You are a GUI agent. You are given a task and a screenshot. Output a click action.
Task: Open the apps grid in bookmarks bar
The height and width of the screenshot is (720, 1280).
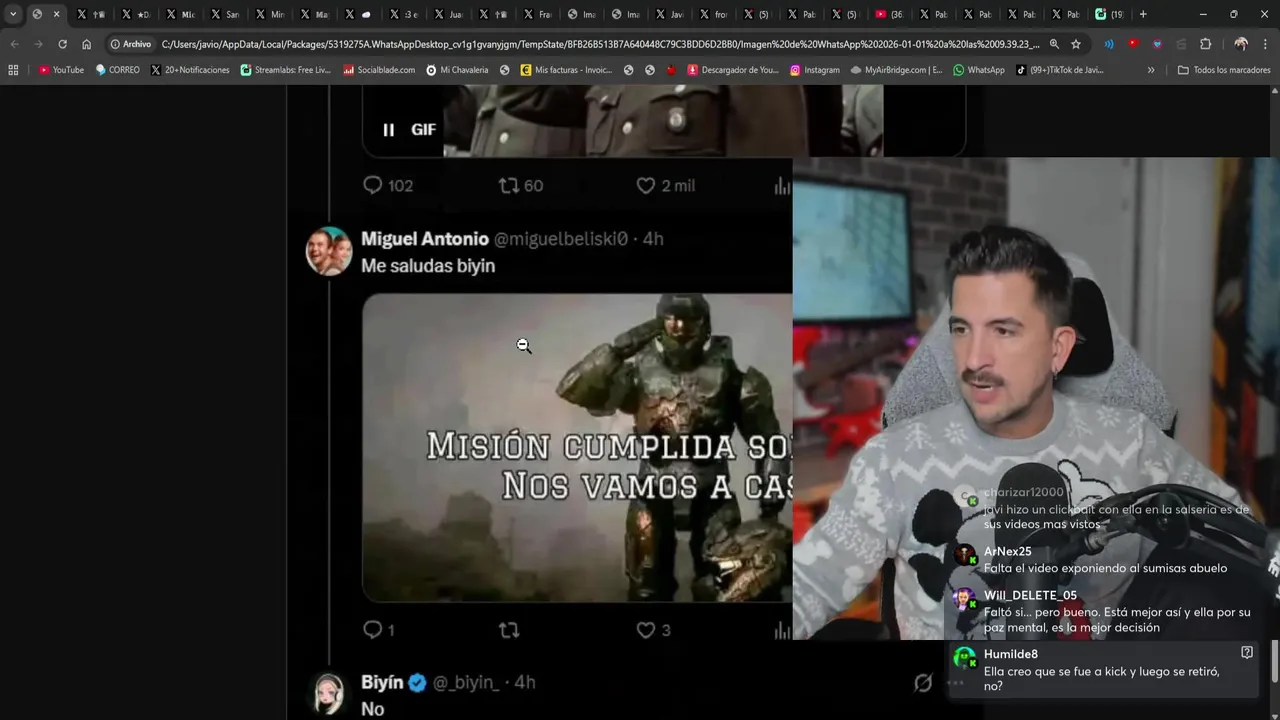coord(13,70)
